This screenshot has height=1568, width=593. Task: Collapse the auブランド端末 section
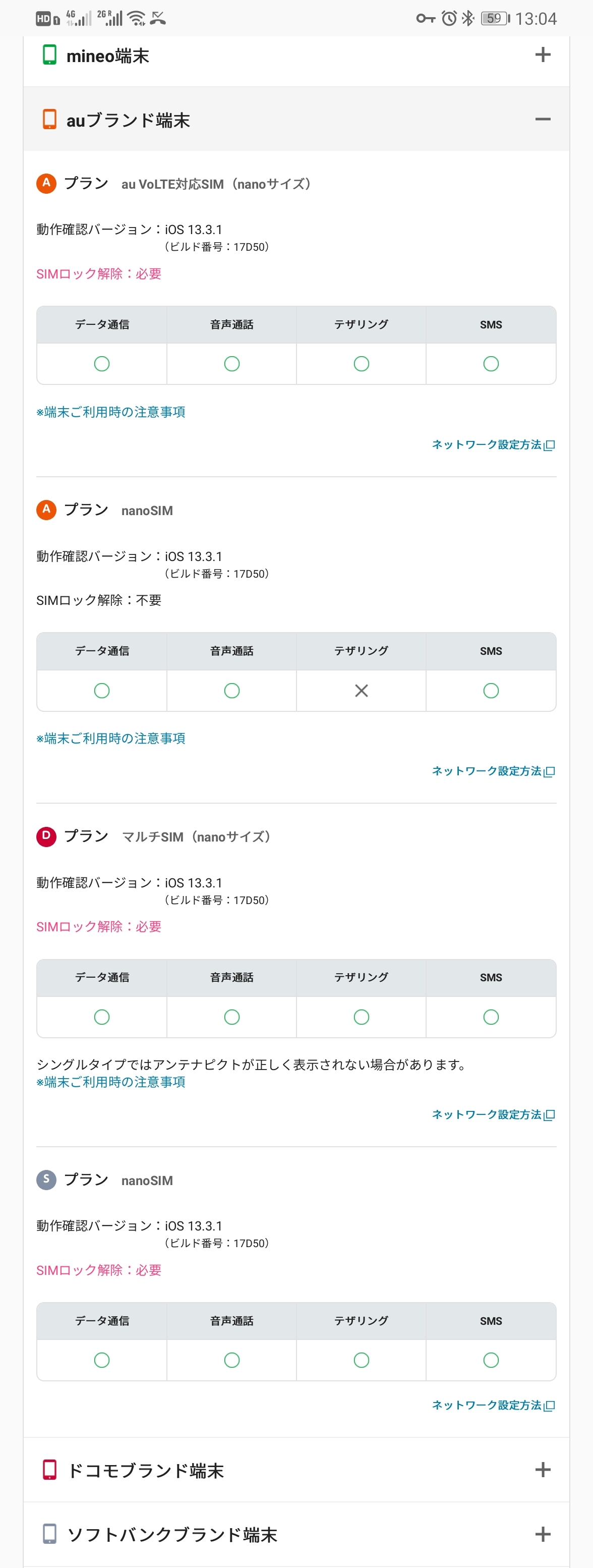click(x=543, y=119)
